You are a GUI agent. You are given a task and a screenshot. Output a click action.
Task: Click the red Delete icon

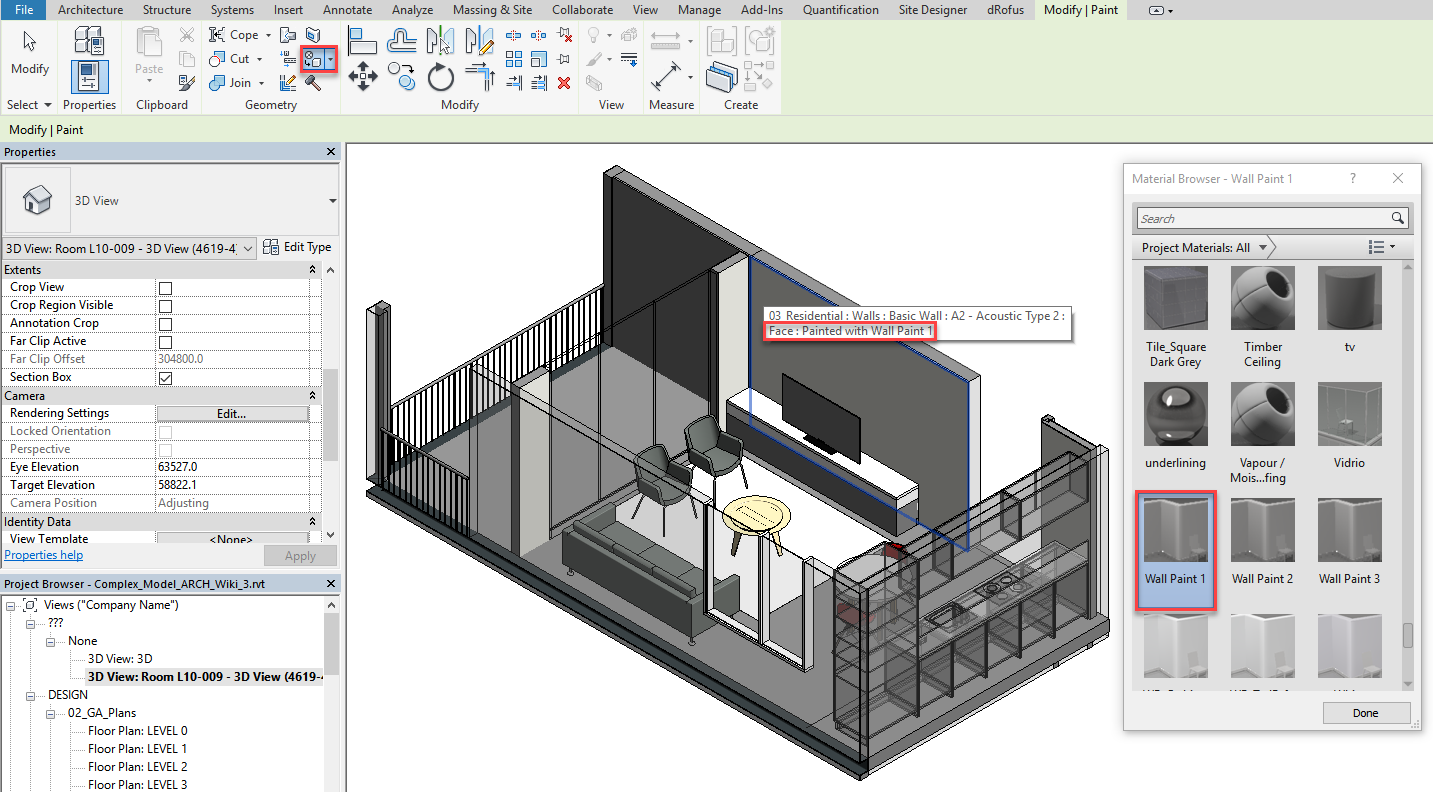(564, 83)
